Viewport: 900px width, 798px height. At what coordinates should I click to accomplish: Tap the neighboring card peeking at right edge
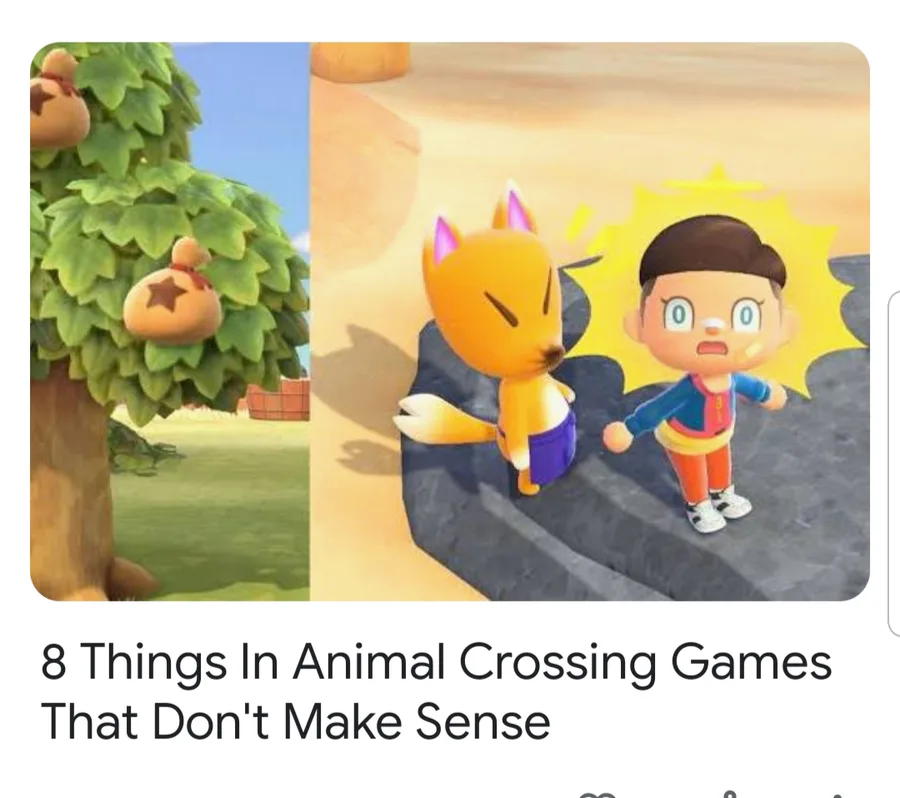894,463
